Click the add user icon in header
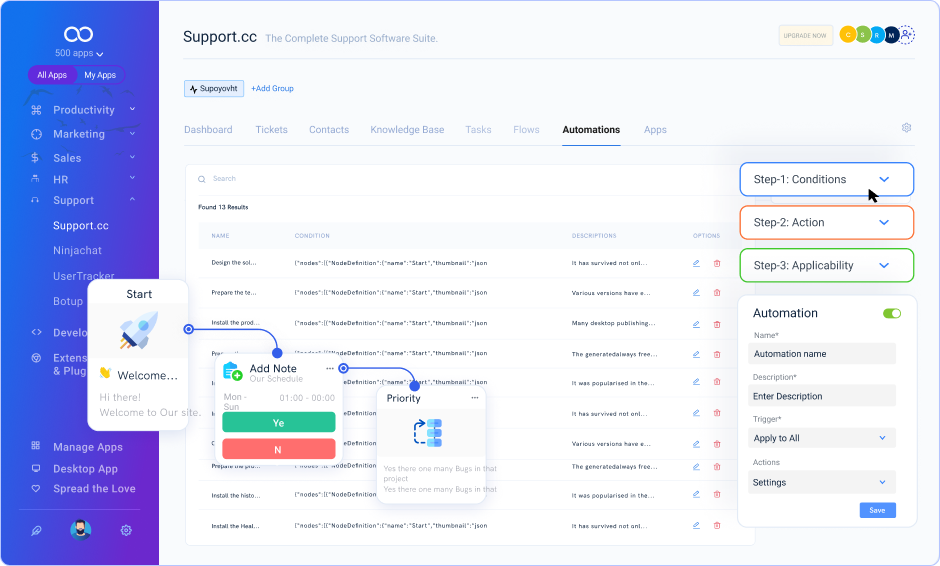 click(906, 35)
